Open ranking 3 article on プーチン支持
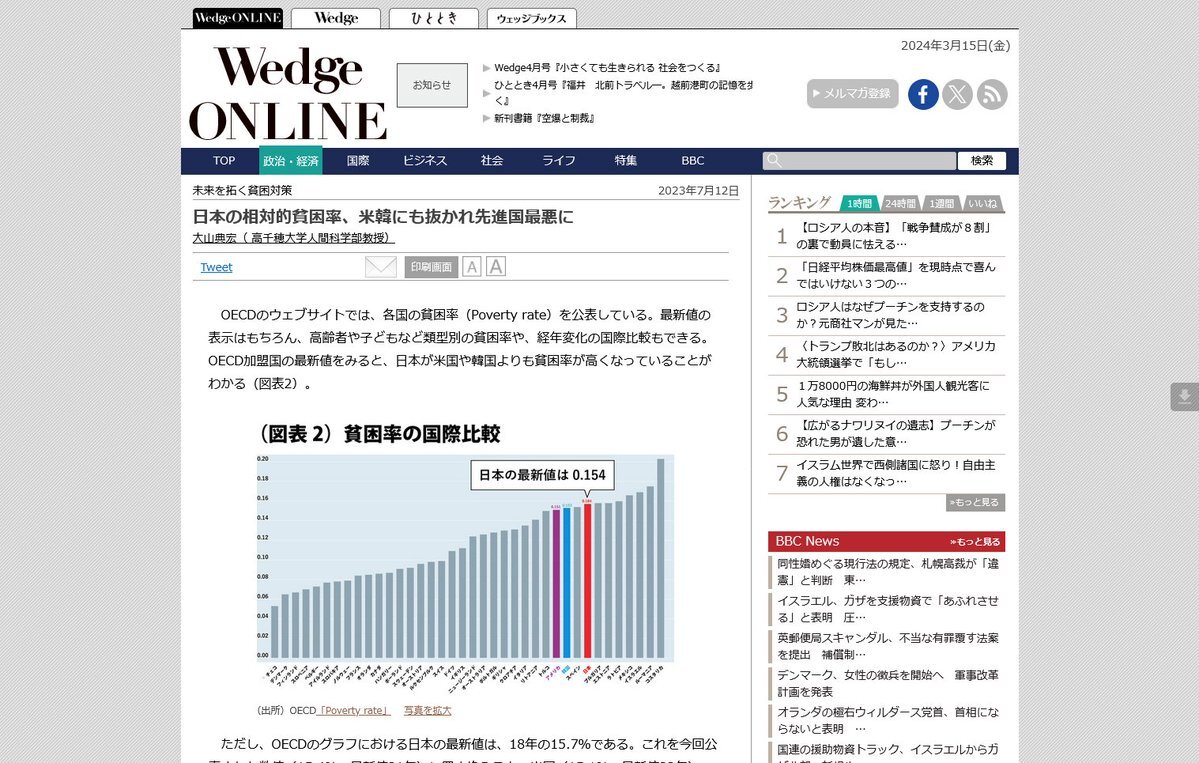Screen dimensions: 1199x763 890,315
